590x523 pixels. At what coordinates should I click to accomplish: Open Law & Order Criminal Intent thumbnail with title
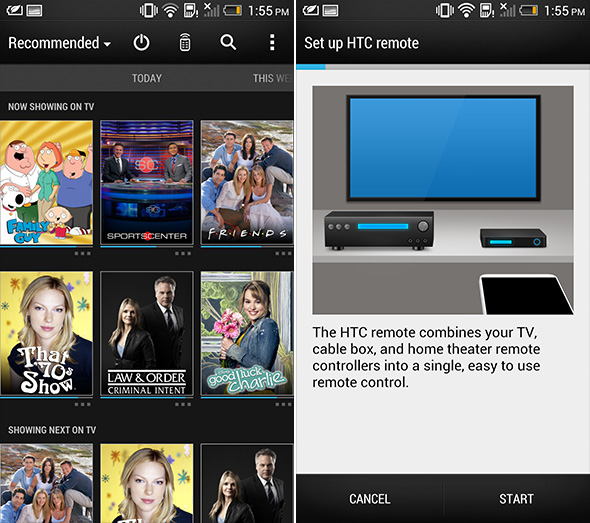[147, 334]
